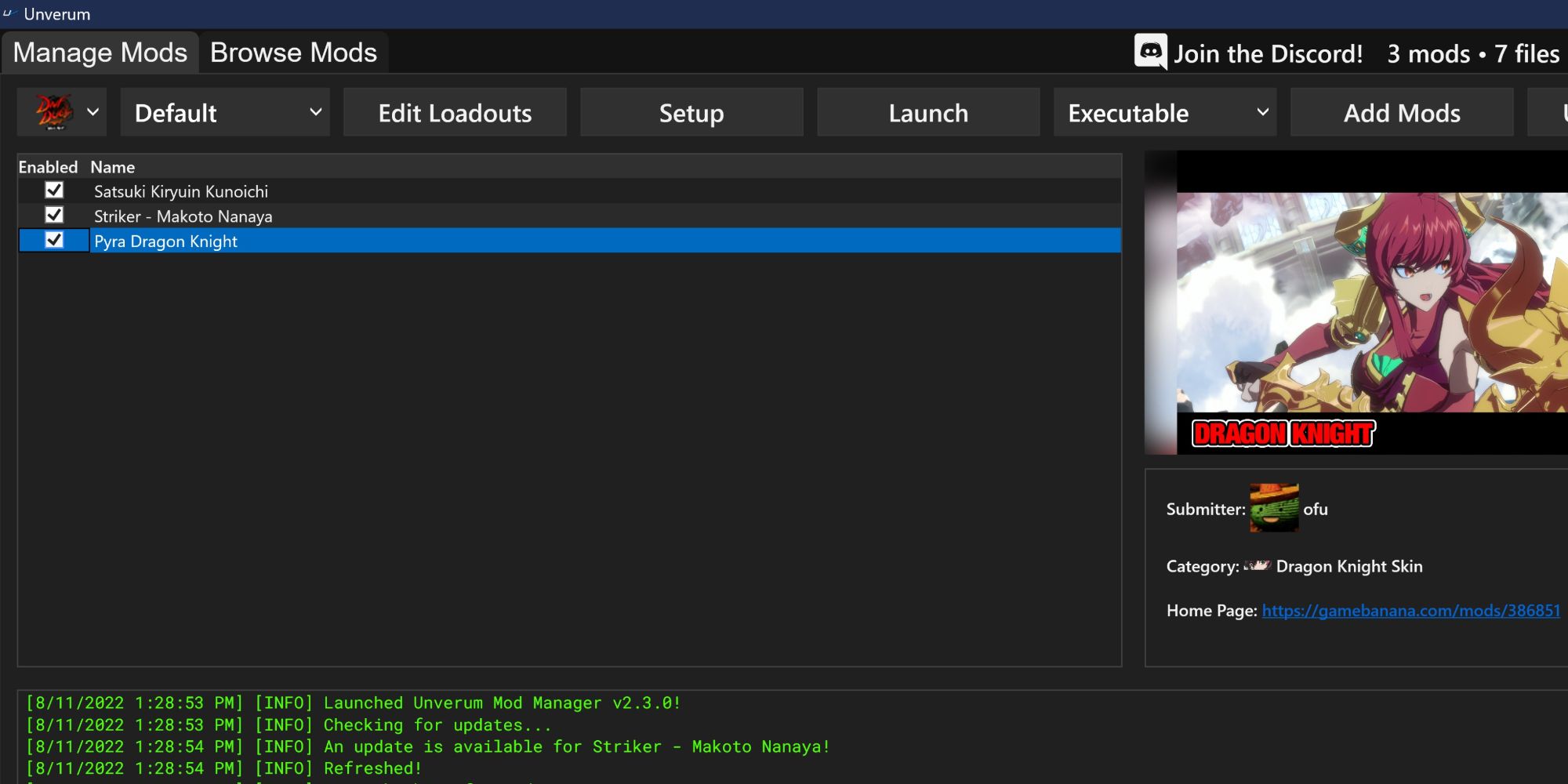
Task: Click the Enabled column header
Action: [x=48, y=166]
